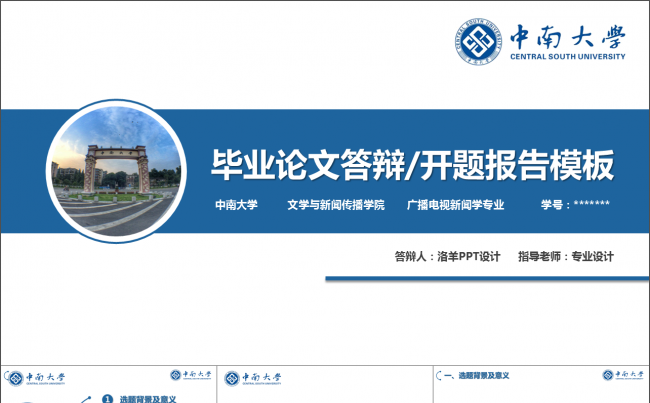Click the CENTRAL SOUTH UNIVERSITY text

pyautogui.click(x=568, y=57)
